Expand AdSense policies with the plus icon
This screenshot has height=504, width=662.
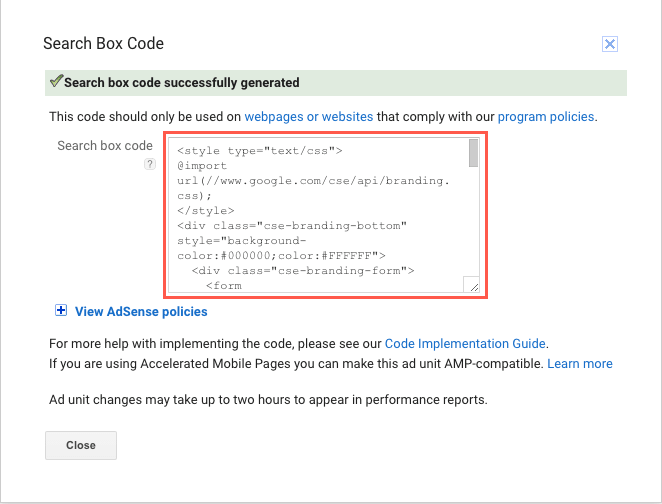point(61,312)
